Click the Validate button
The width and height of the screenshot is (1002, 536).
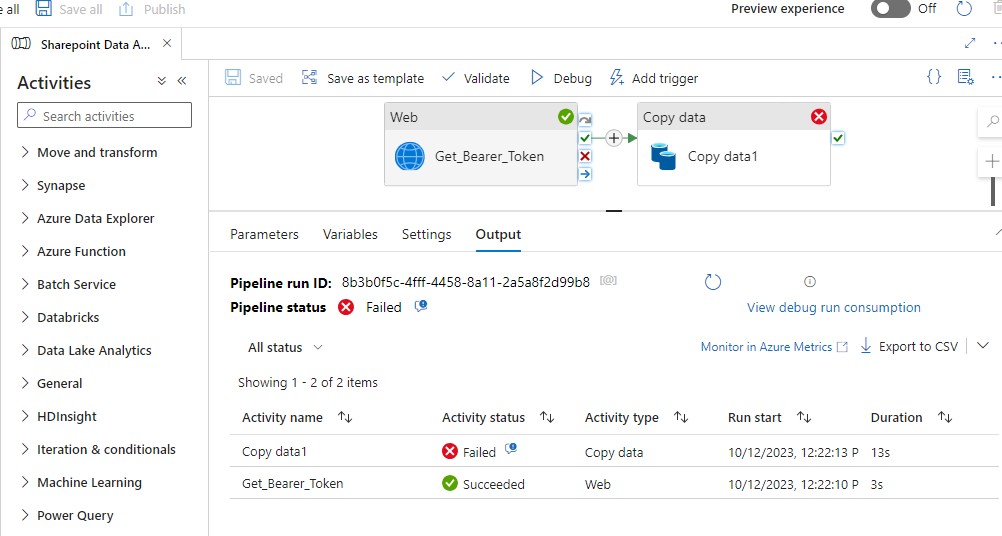(x=476, y=78)
